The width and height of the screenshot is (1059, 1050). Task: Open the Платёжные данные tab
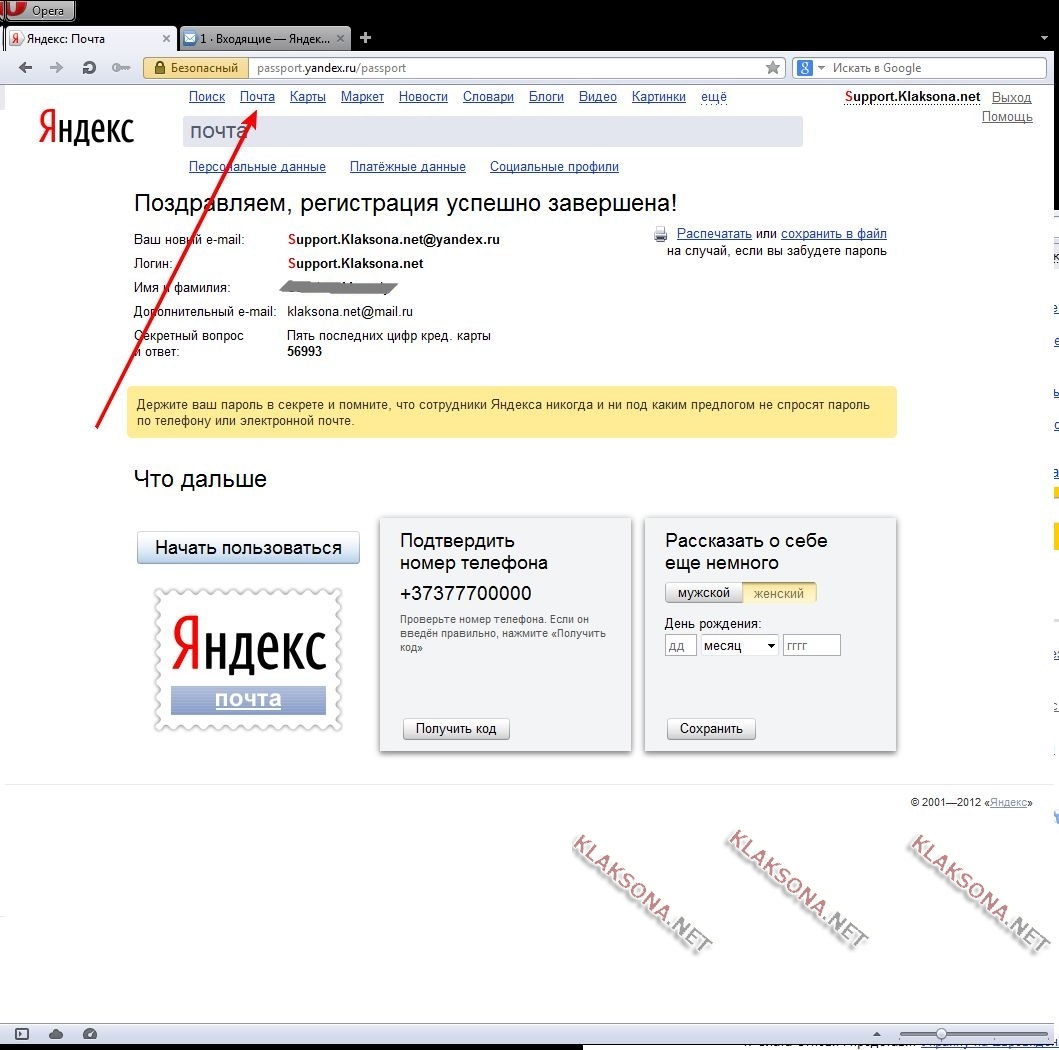coord(408,167)
